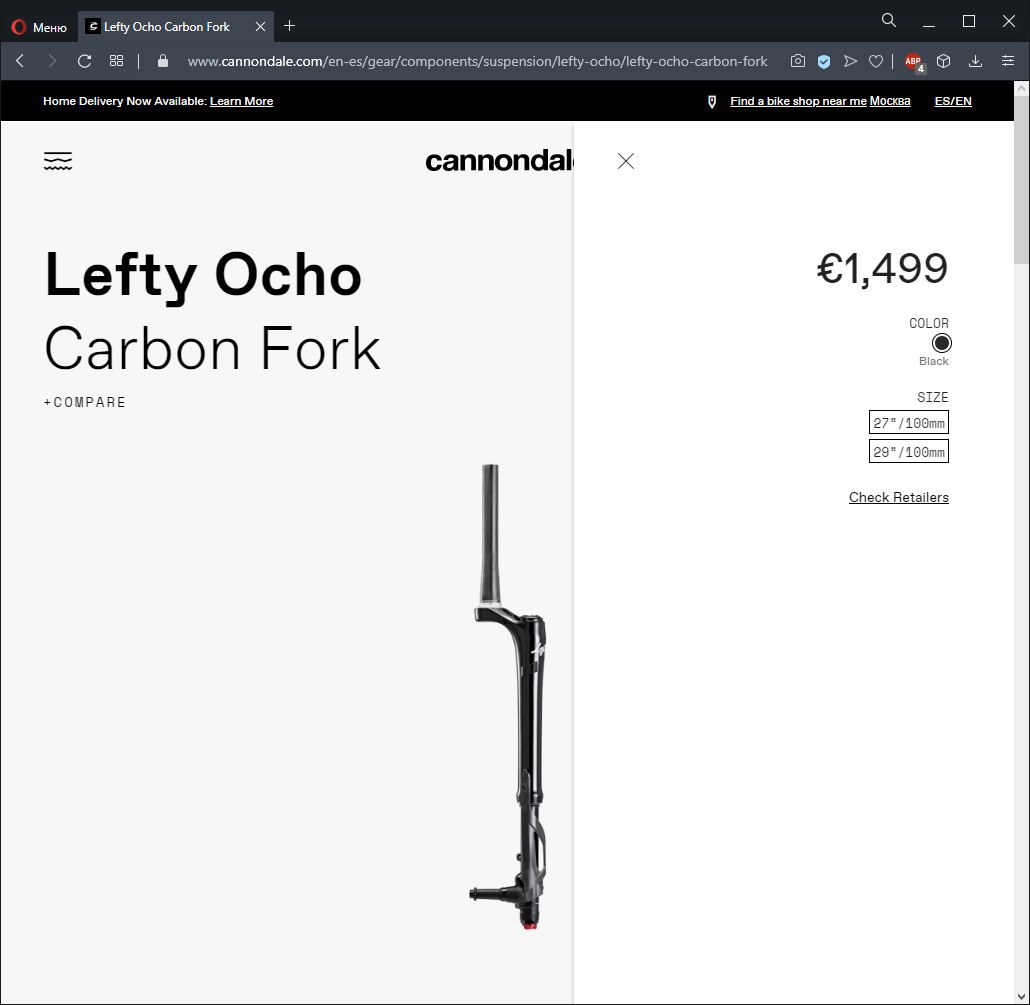Select the 27"/100mm size option
The width and height of the screenshot is (1030, 1005).
pos(908,422)
